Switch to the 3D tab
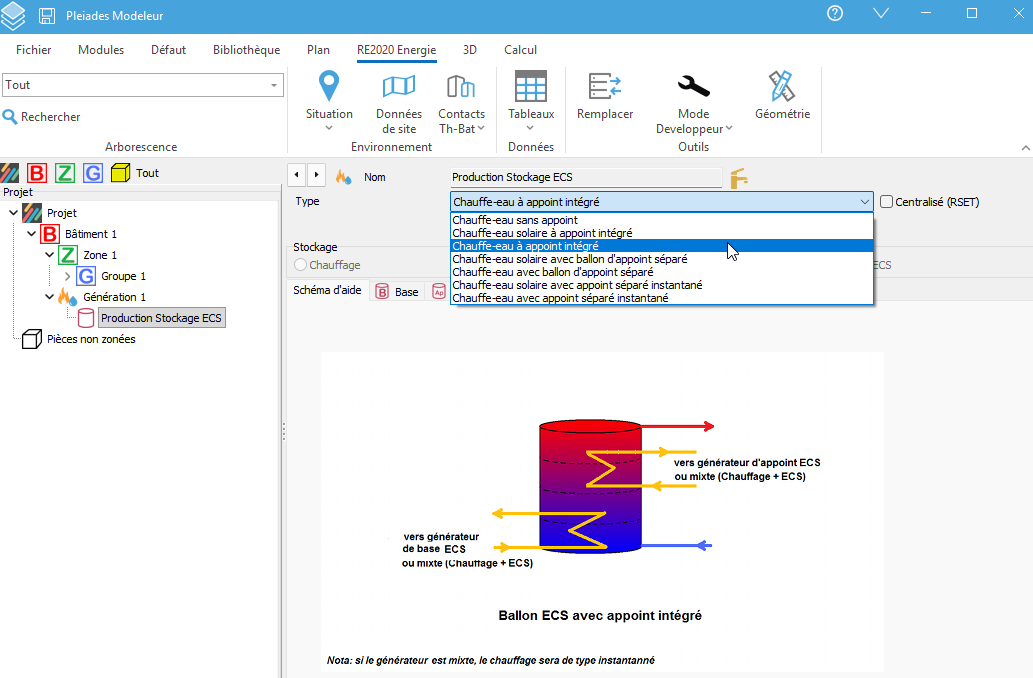 (x=470, y=50)
